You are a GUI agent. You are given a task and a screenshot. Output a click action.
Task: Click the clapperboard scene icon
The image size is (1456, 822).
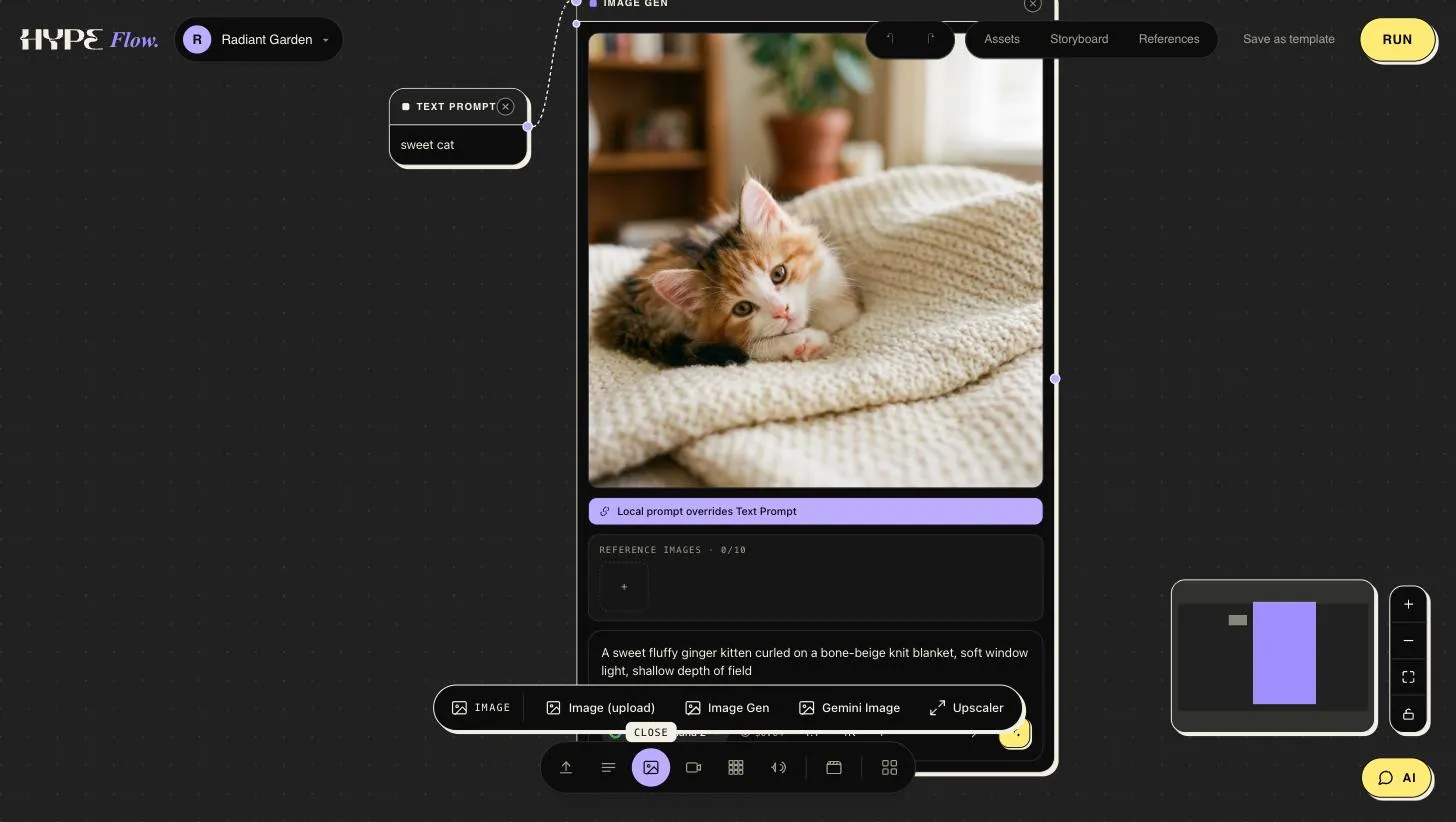[834, 768]
